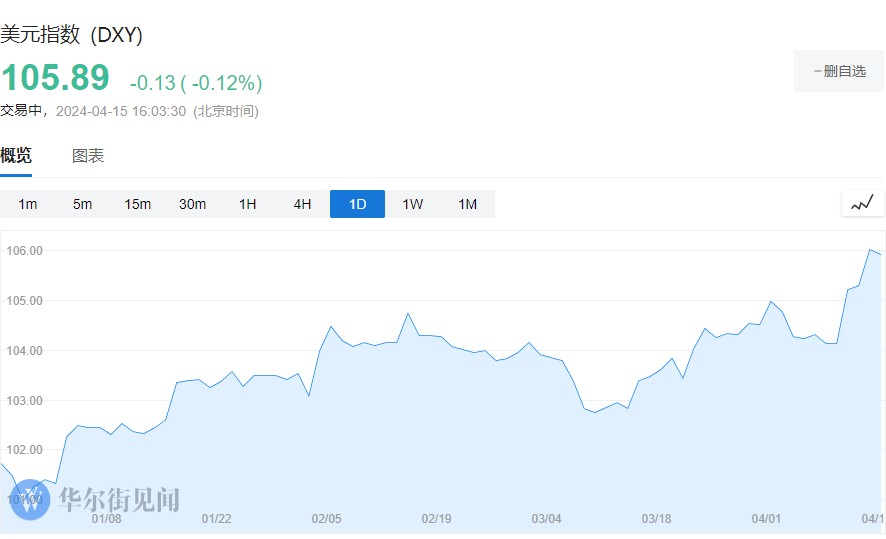Viewport: 886px width, 539px height.
Task: Switch to the 概览 tab
Action: tap(16, 155)
